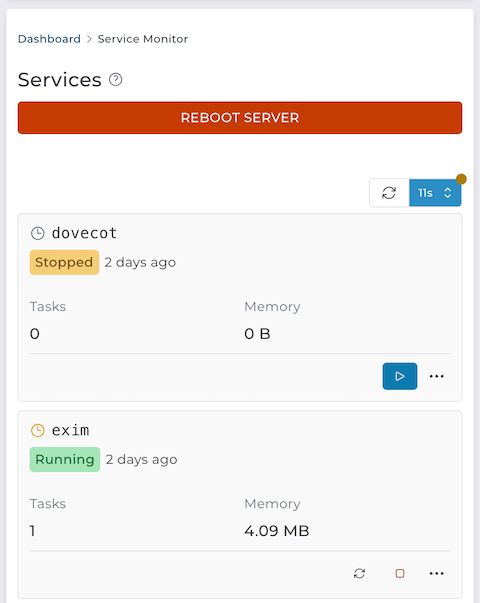This screenshot has height=603, width=480.
Task: Click the Service Monitor breadcrumb
Action: click(x=143, y=39)
